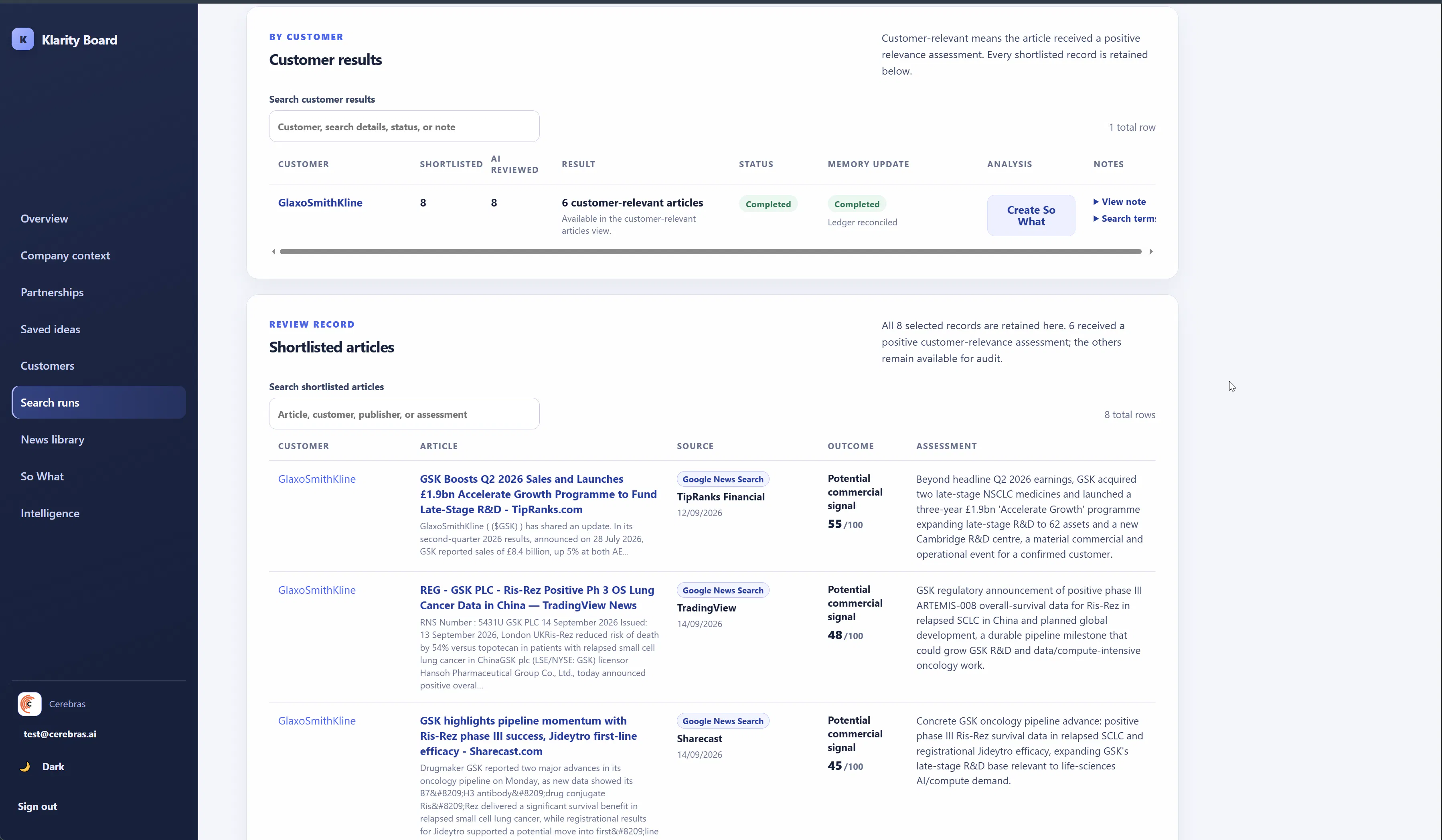Screen dimensions: 1442x840
Task: Click the Shortlisted articles heading
Action: (x=331, y=347)
